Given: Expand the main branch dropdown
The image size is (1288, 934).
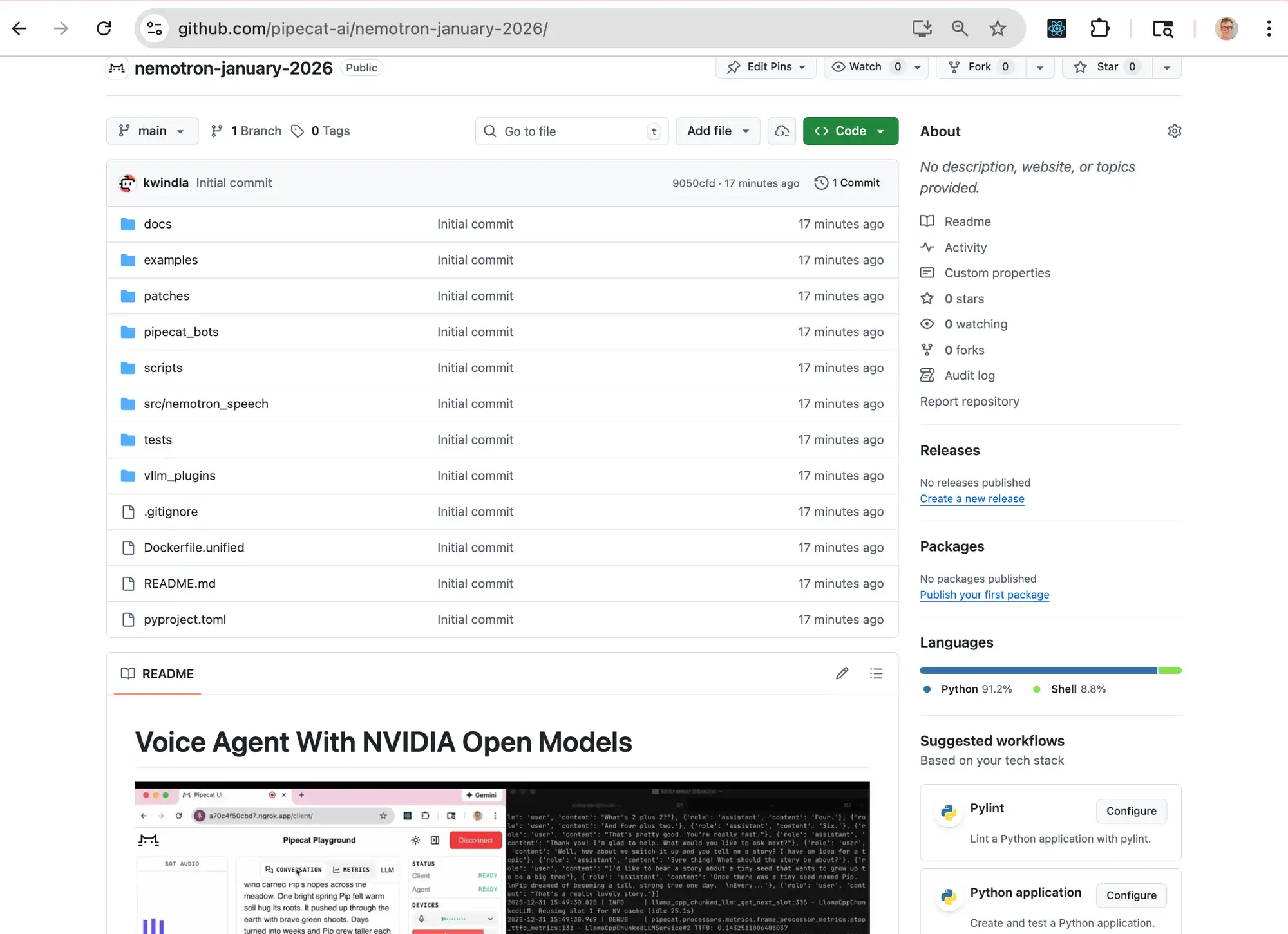Looking at the screenshot, I should point(152,131).
